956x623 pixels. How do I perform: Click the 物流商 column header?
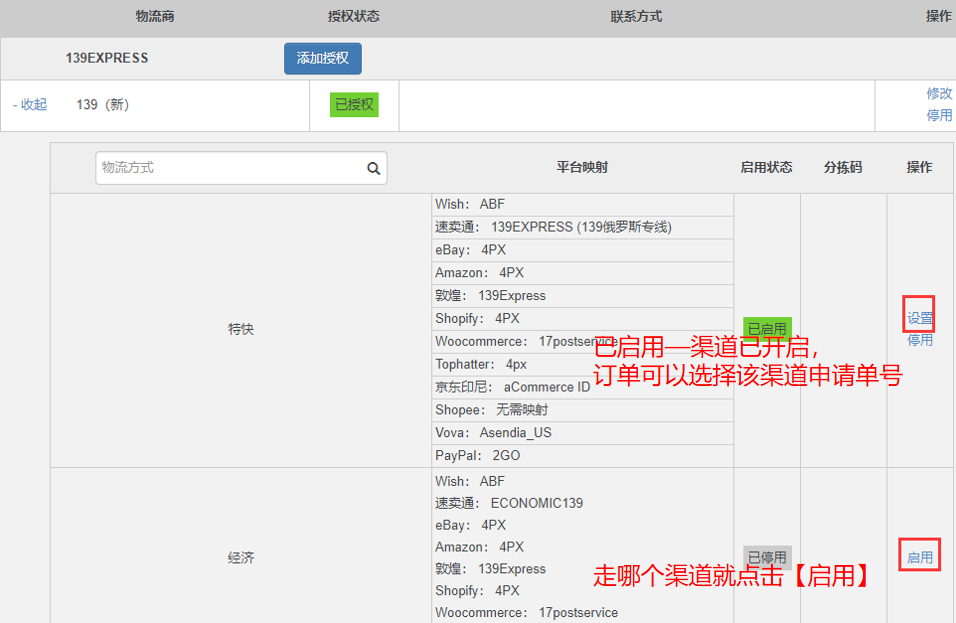tap(155, 16)
